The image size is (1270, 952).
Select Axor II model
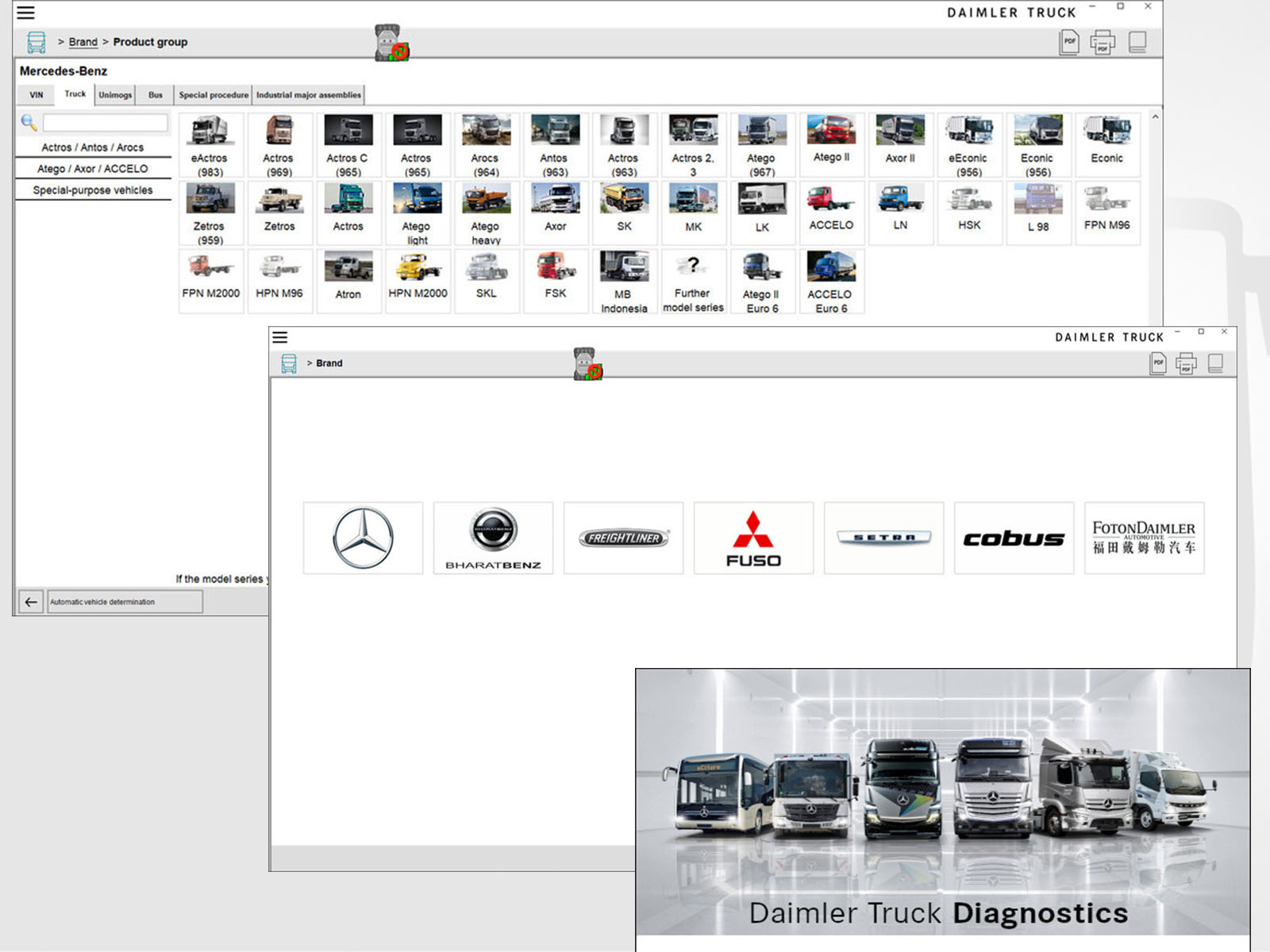click(901, 145)
